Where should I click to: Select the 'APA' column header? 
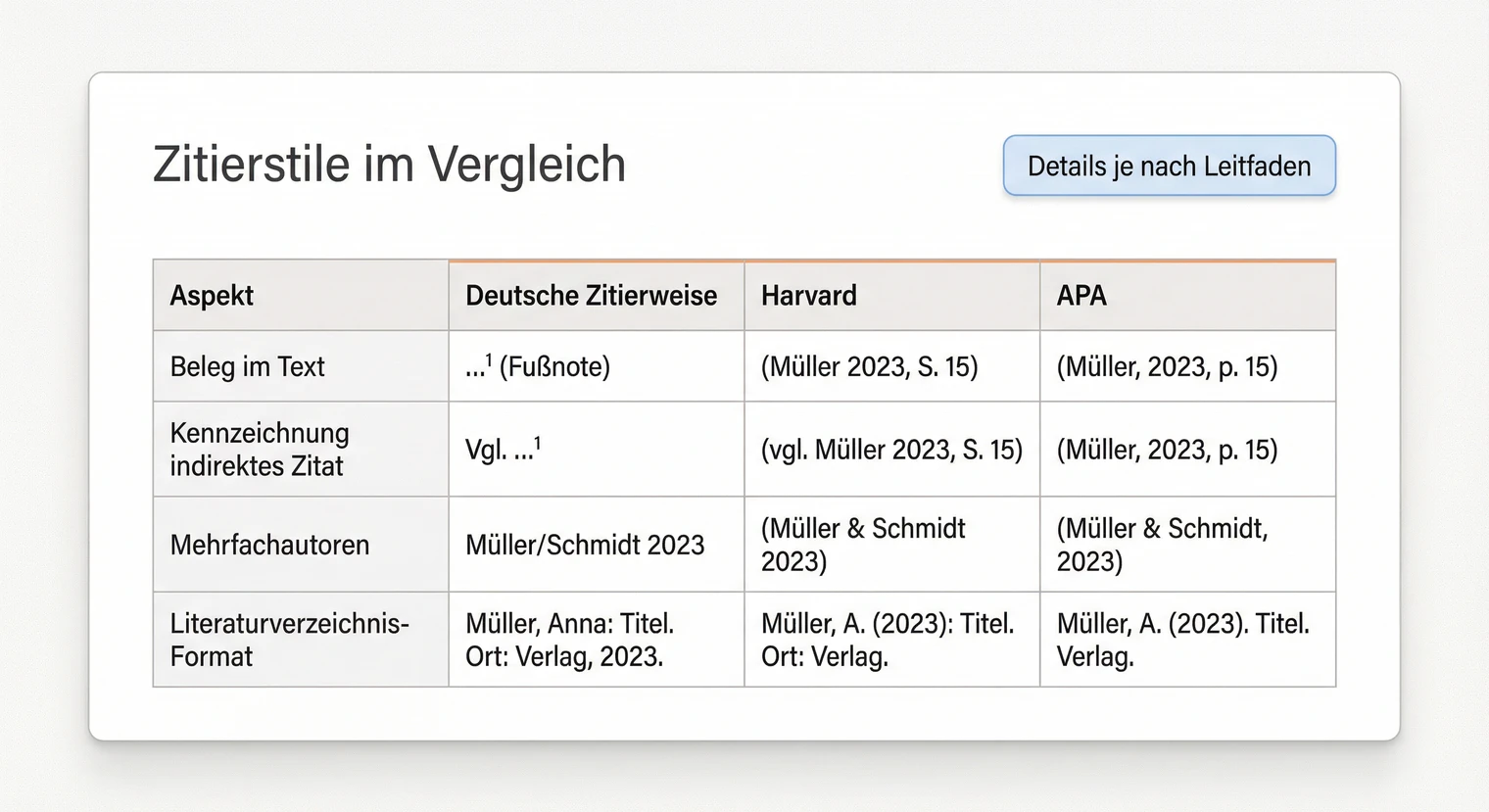[x=1081, y=295]
